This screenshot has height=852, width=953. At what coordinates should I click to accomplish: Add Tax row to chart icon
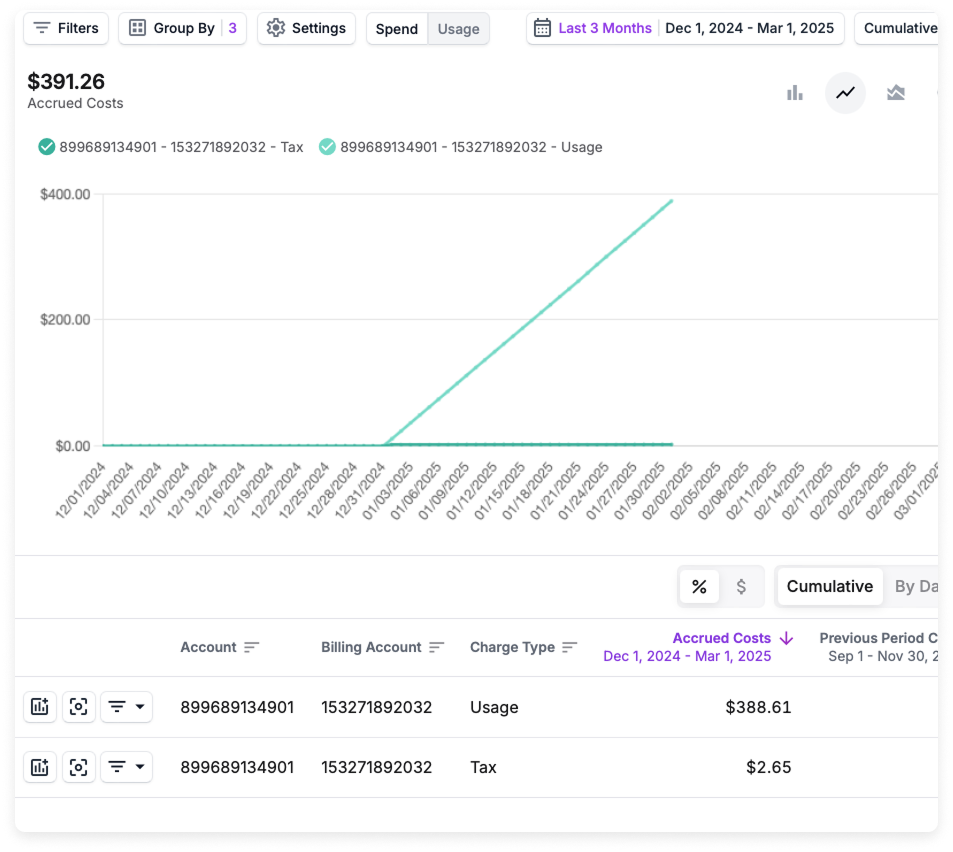40,767
